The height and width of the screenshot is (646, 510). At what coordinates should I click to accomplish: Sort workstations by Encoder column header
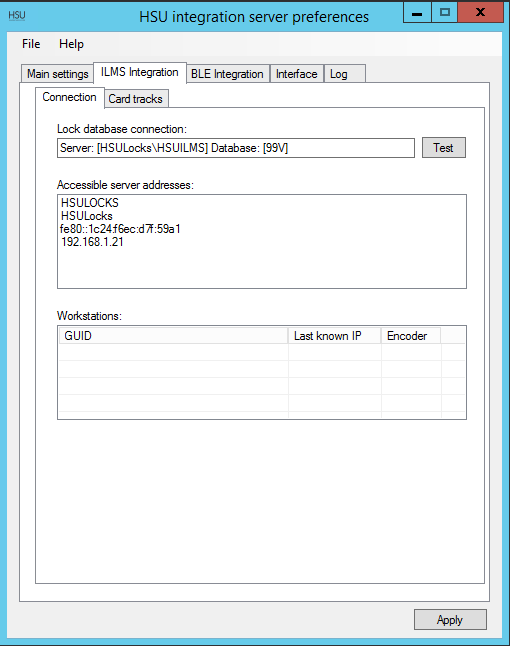(411, 336)
